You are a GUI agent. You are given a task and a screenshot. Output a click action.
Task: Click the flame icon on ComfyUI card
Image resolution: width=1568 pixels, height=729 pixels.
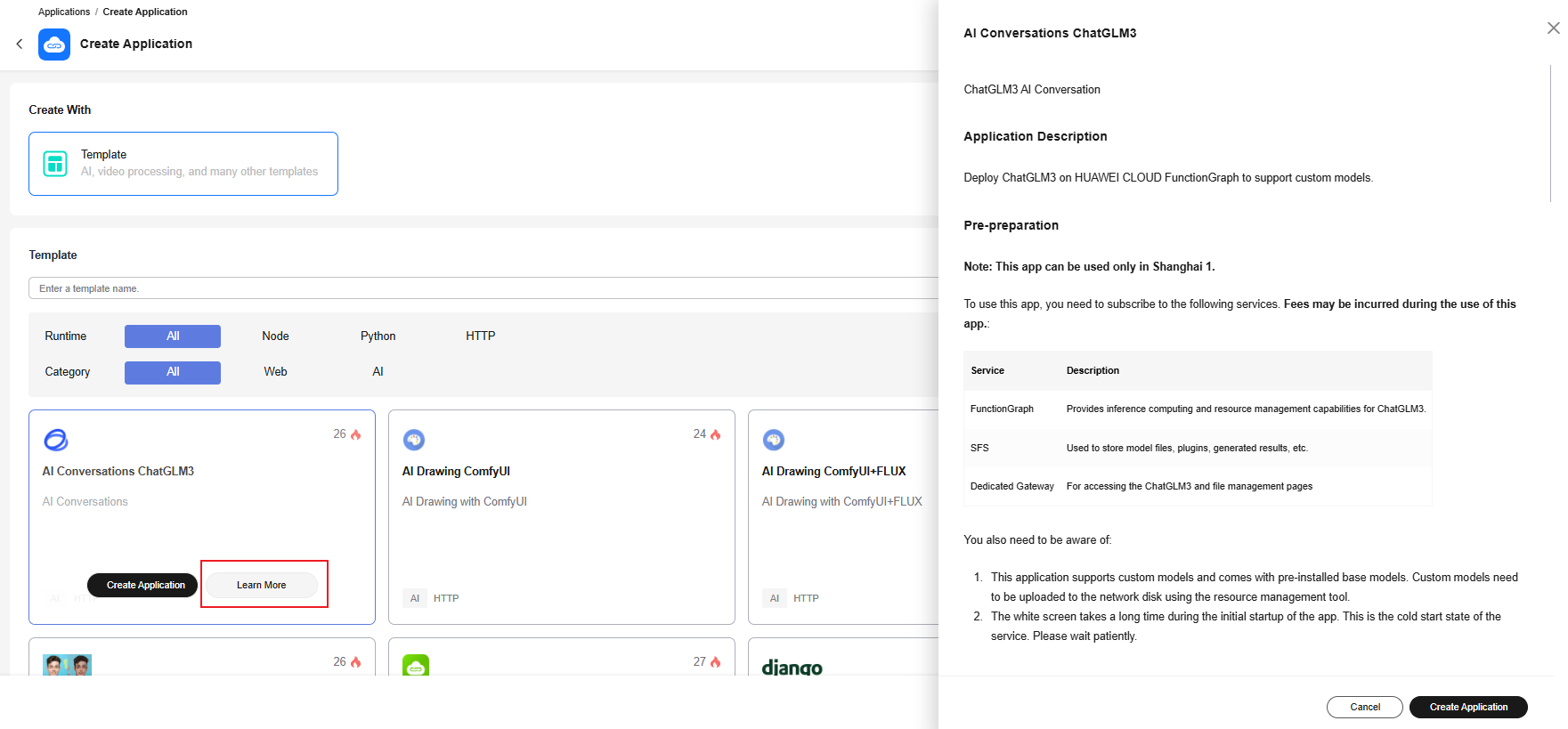716,434
